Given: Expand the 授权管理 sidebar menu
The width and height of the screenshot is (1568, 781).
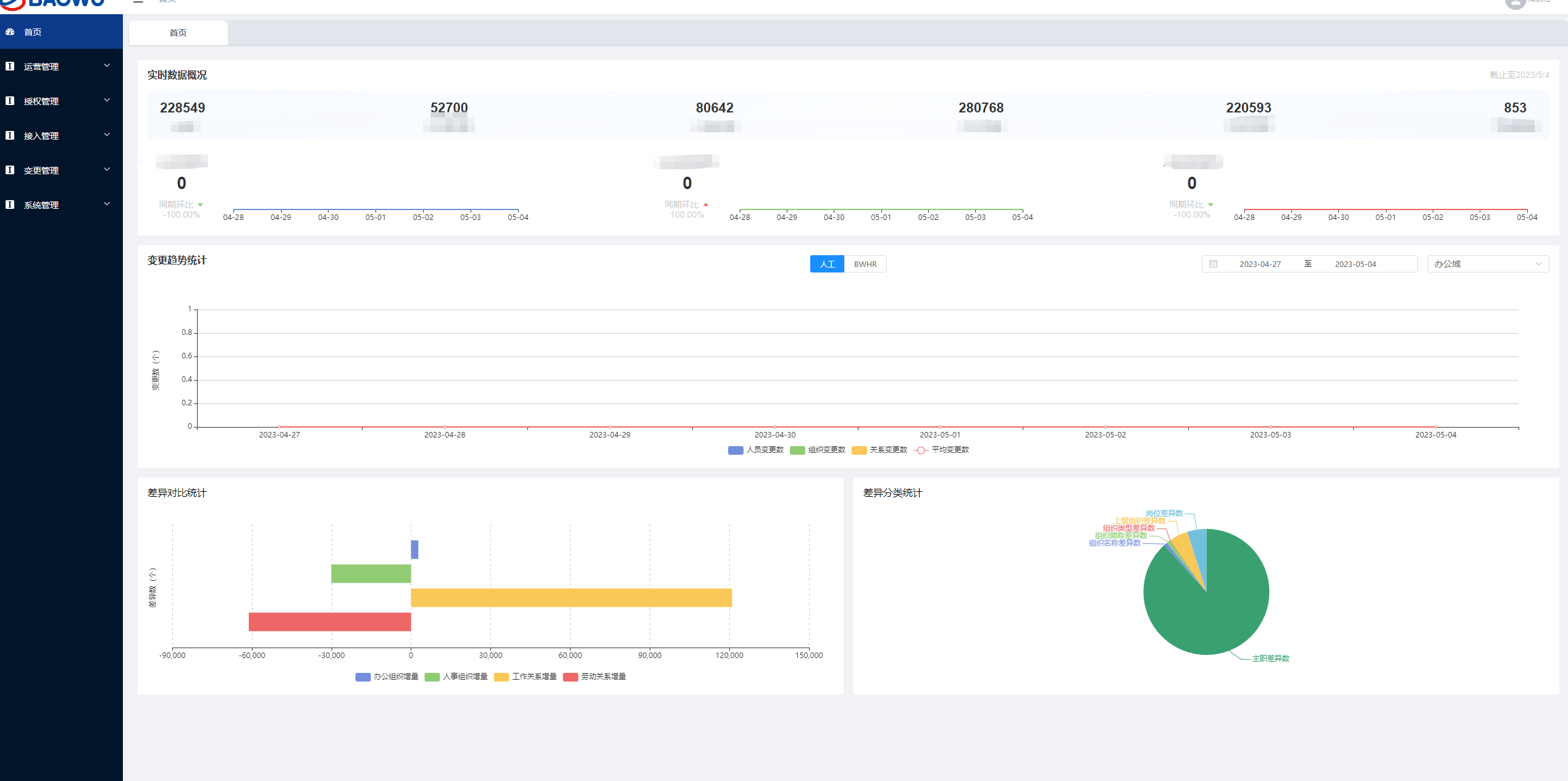Looking at the screenshot, I should coord(61,101).
